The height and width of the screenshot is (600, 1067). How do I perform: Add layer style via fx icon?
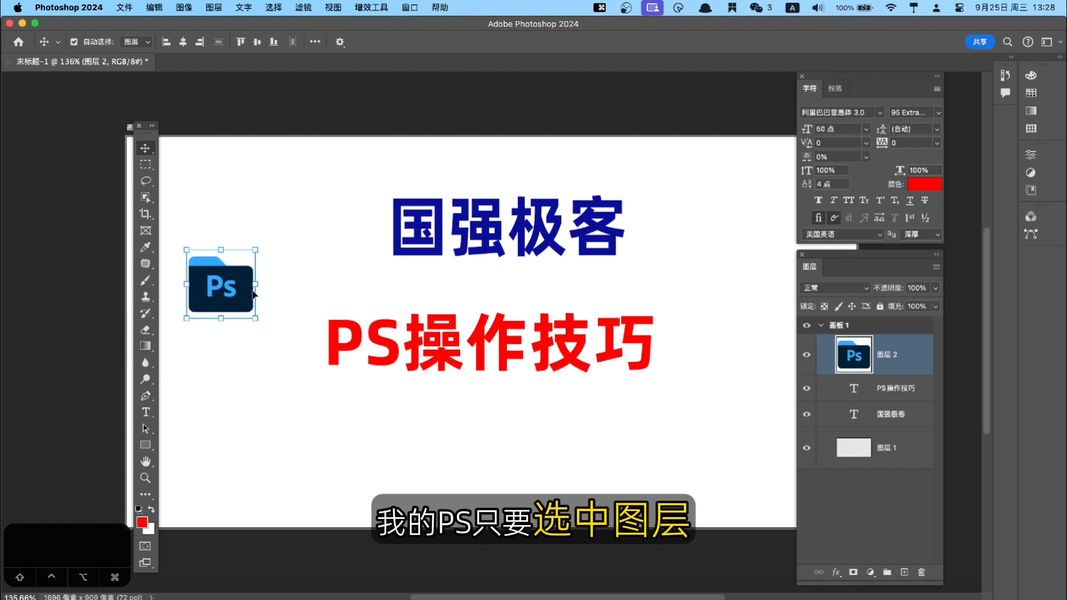tap(836, 572)
